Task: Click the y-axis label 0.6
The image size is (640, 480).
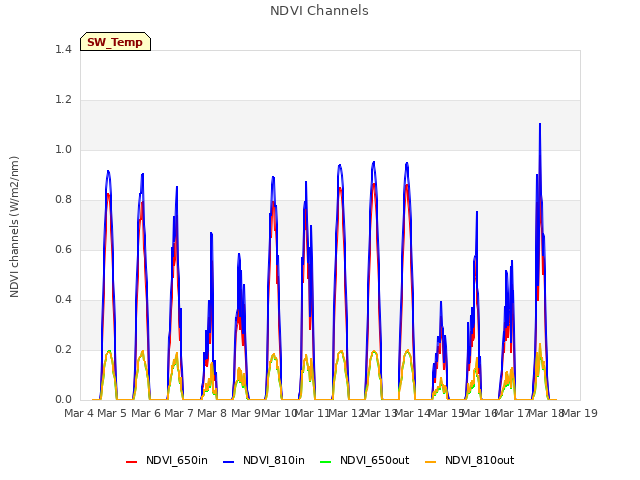Action: click(x=63, y=250)
